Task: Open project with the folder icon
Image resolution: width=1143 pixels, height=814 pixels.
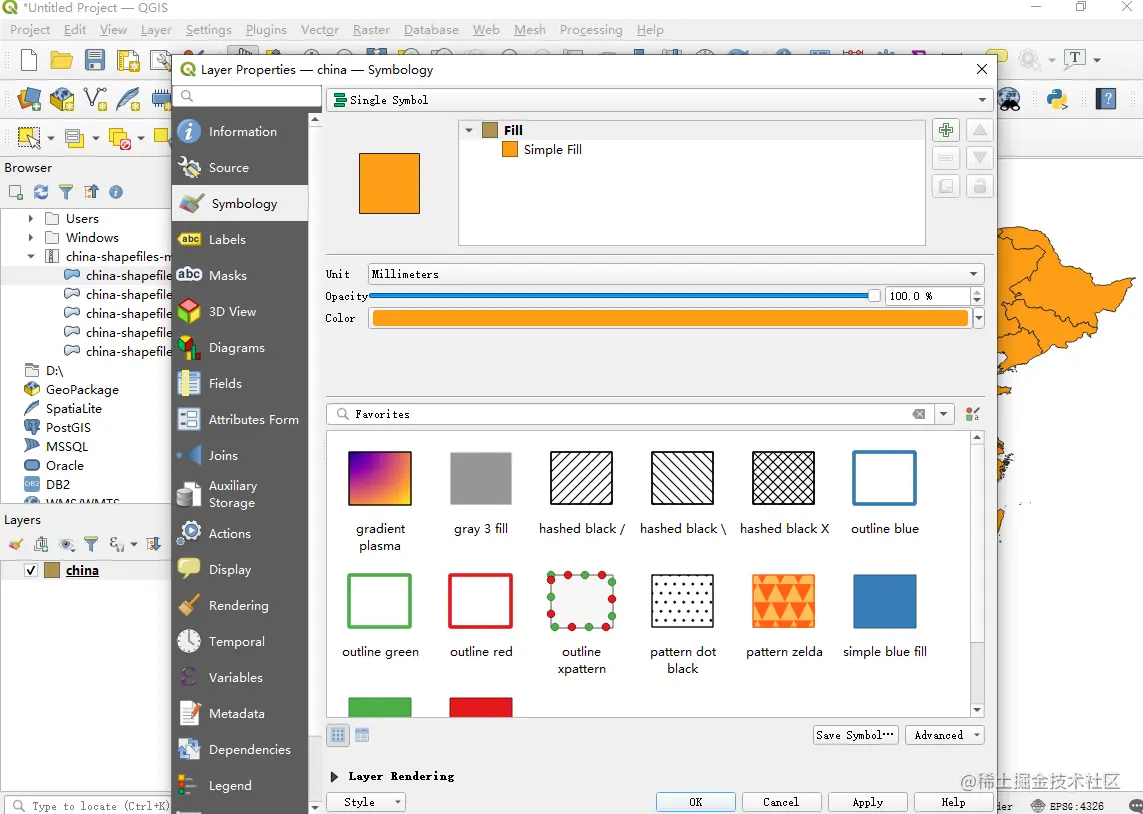Action: [61, 60]
